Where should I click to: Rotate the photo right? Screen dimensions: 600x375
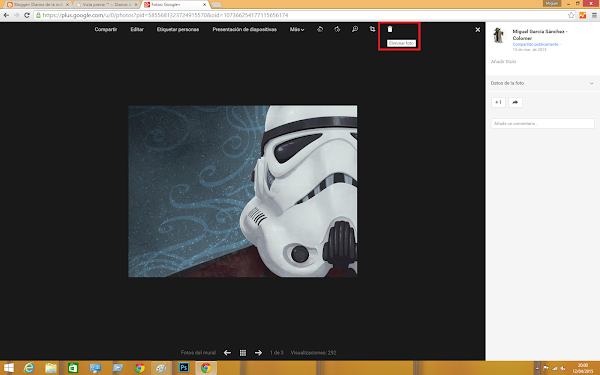(x=337, y=29)
